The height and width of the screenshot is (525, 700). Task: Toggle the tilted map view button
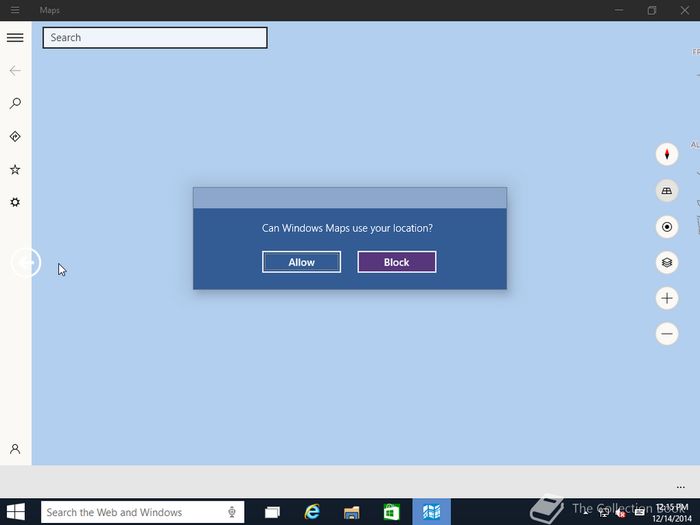(x=667, y=191)
